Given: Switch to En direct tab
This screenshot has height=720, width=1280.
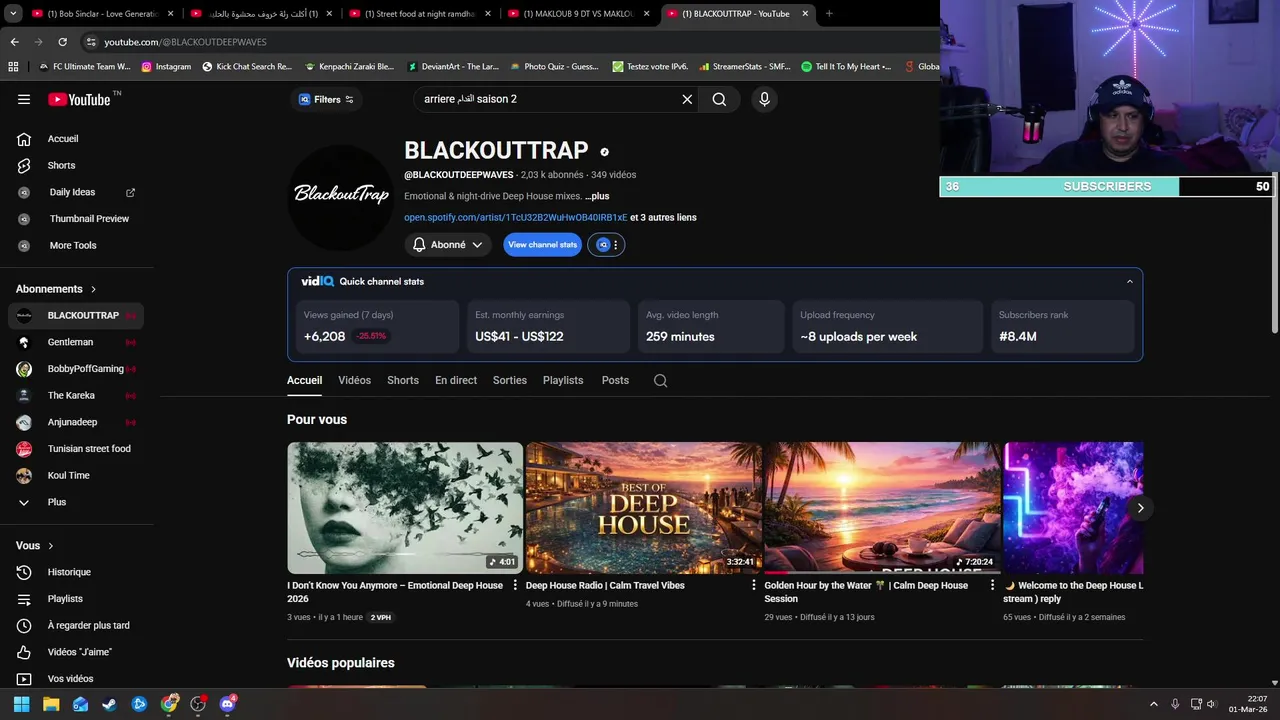Looking at the screenshot, I should pyautogui.click(x=456, y=380).
